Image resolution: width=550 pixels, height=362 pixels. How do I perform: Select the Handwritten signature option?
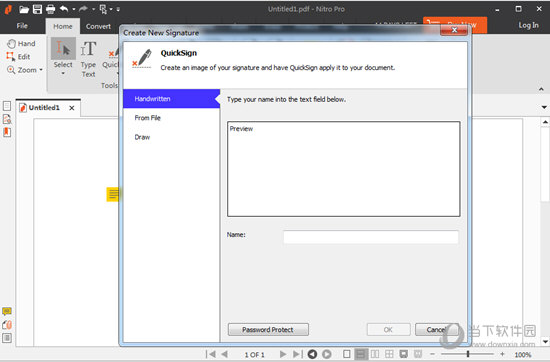[x=172, y=99]
